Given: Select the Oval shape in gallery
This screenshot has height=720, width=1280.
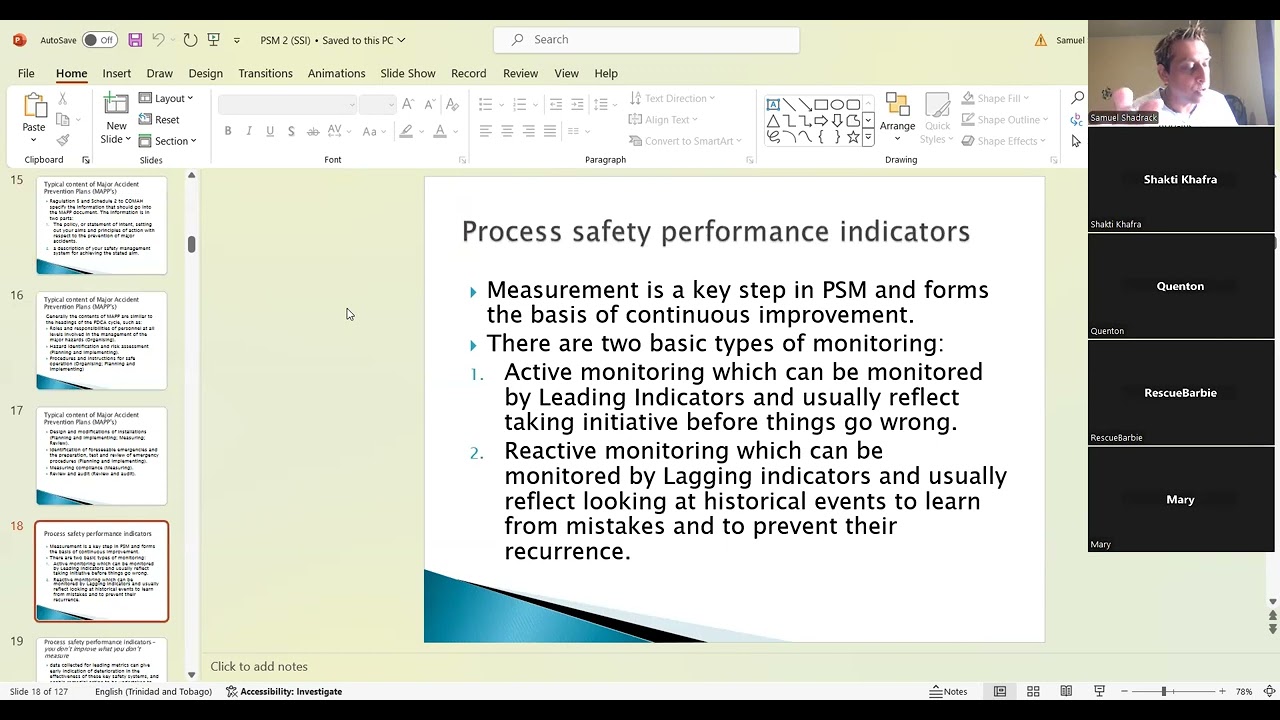Looking at the screenshot, I should 837,105.
